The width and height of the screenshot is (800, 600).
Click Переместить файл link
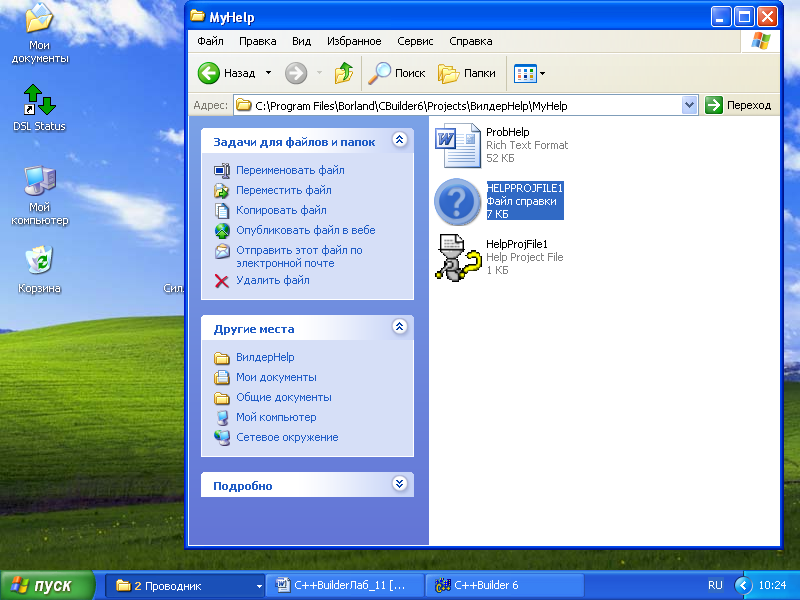284,190
